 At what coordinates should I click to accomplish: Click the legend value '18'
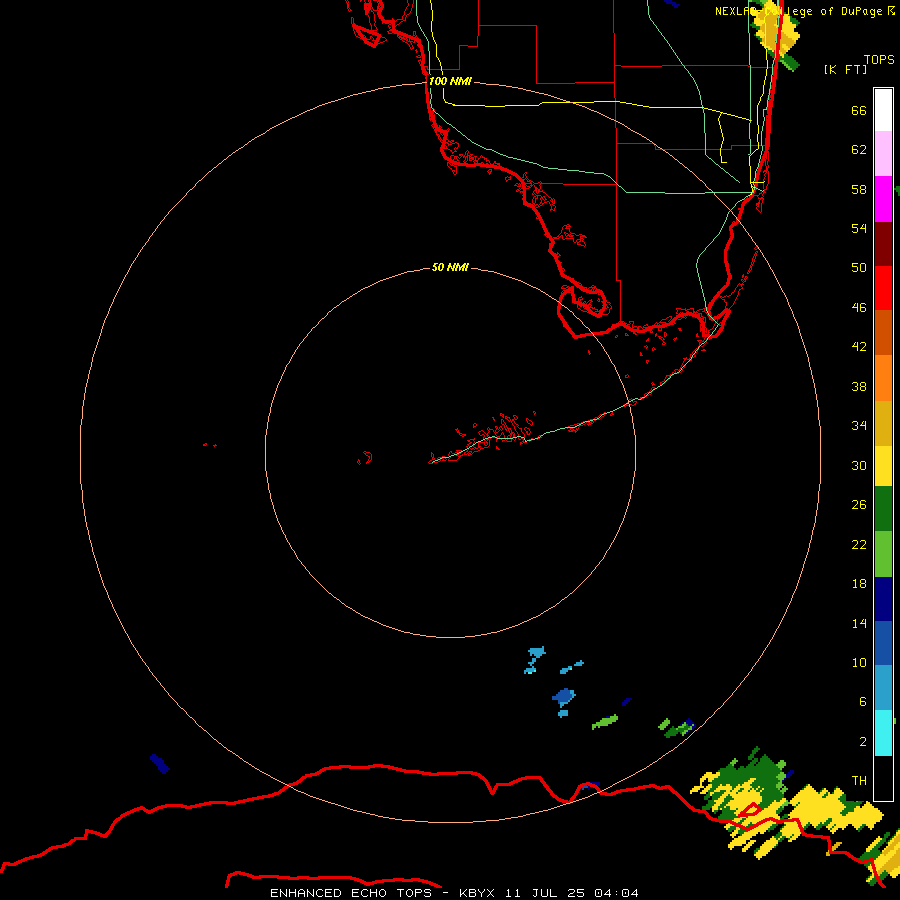point(859,584)
